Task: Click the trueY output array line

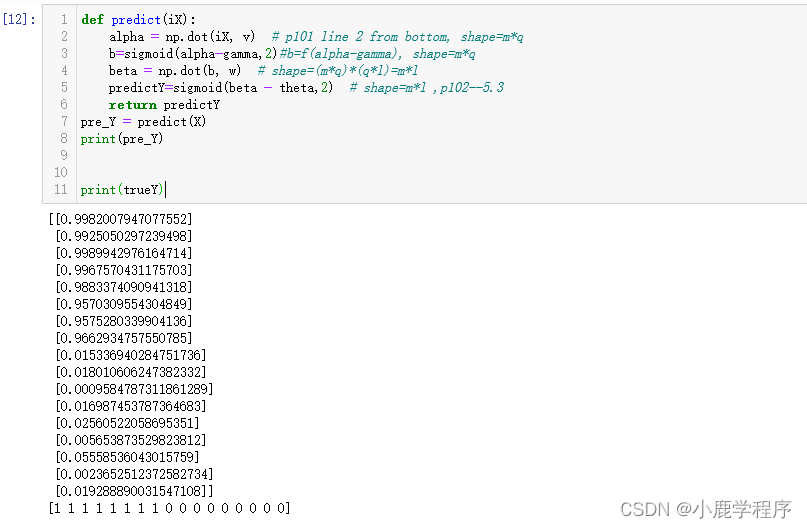Action: coord(169,508)
